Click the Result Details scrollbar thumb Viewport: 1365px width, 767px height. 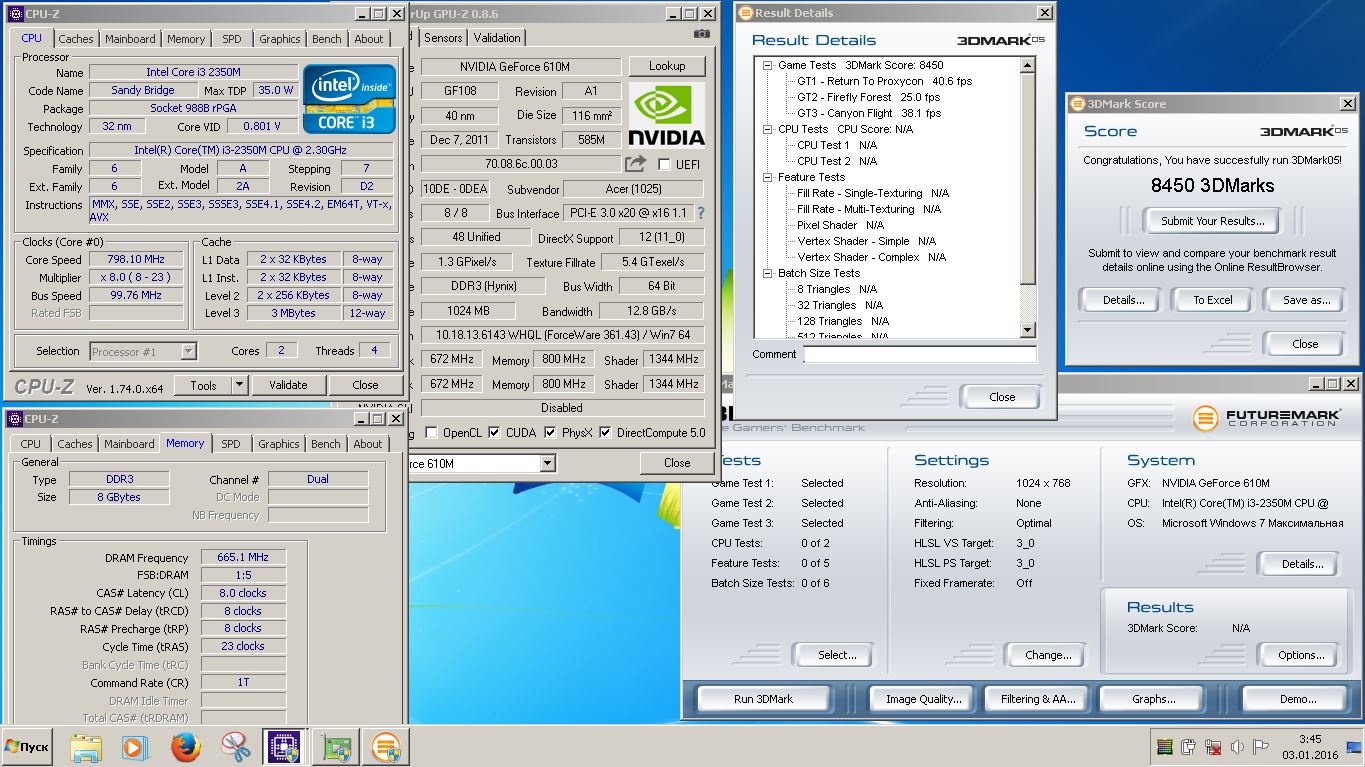click(x=1026, y=179)
